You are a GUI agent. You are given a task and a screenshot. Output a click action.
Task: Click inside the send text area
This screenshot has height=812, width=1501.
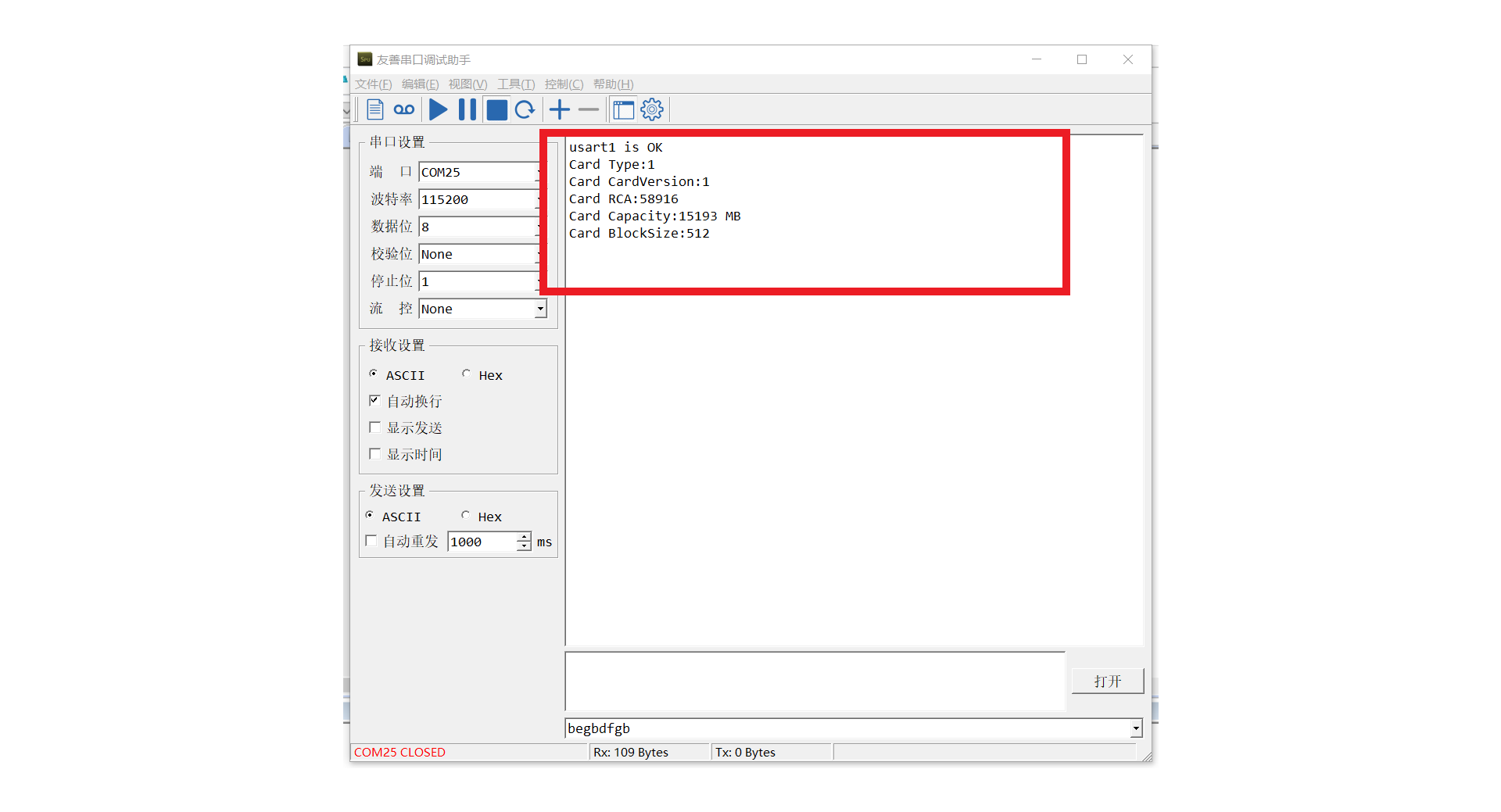815,681
